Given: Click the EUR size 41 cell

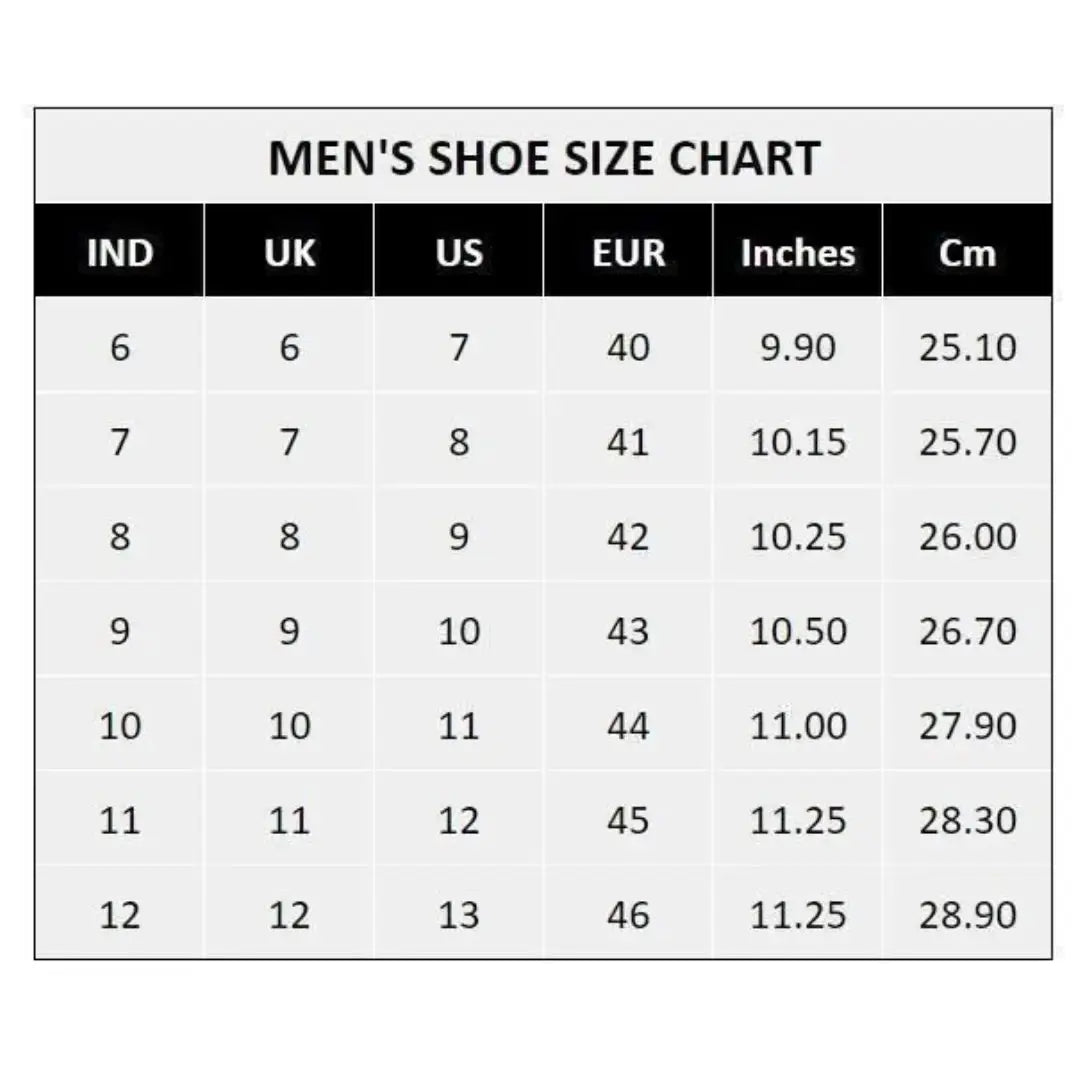Looking at the screenshot, I should click(x=628, y=442).
